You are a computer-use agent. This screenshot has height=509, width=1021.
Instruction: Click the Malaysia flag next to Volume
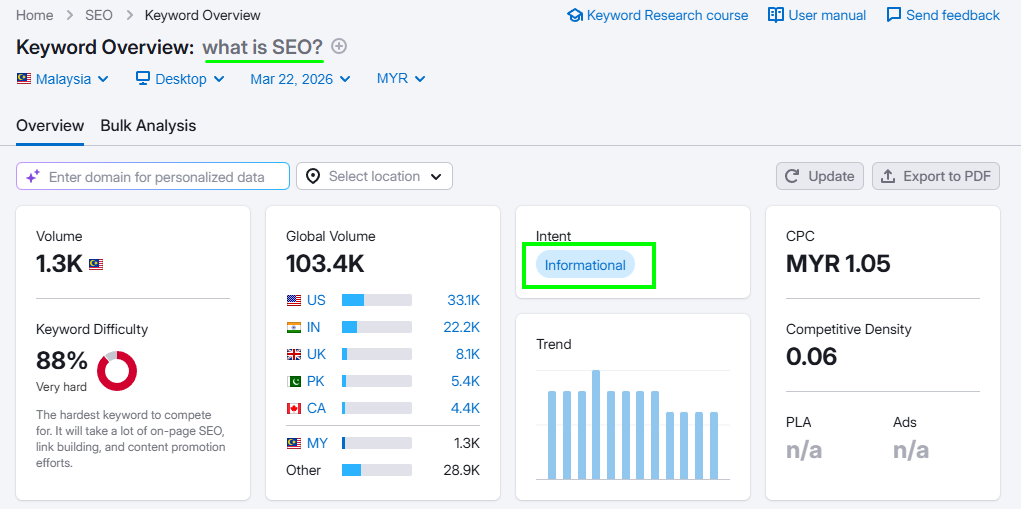pos(96,265)
